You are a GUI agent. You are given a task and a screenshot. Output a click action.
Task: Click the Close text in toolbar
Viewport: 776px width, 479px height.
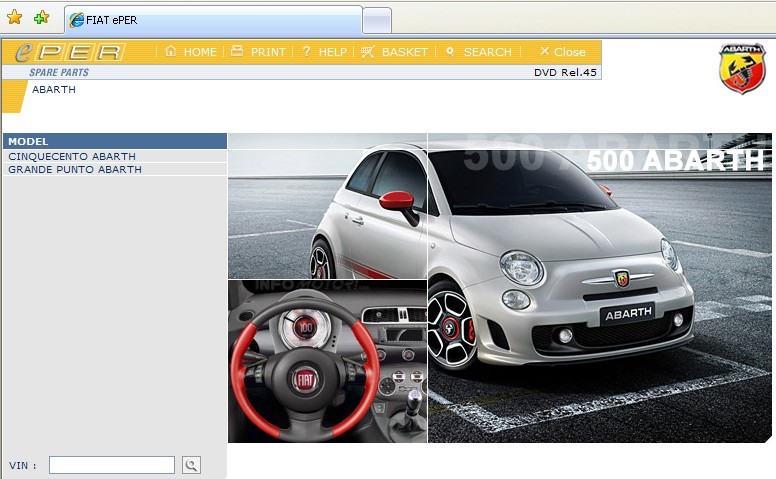click(x=570, y=52)
